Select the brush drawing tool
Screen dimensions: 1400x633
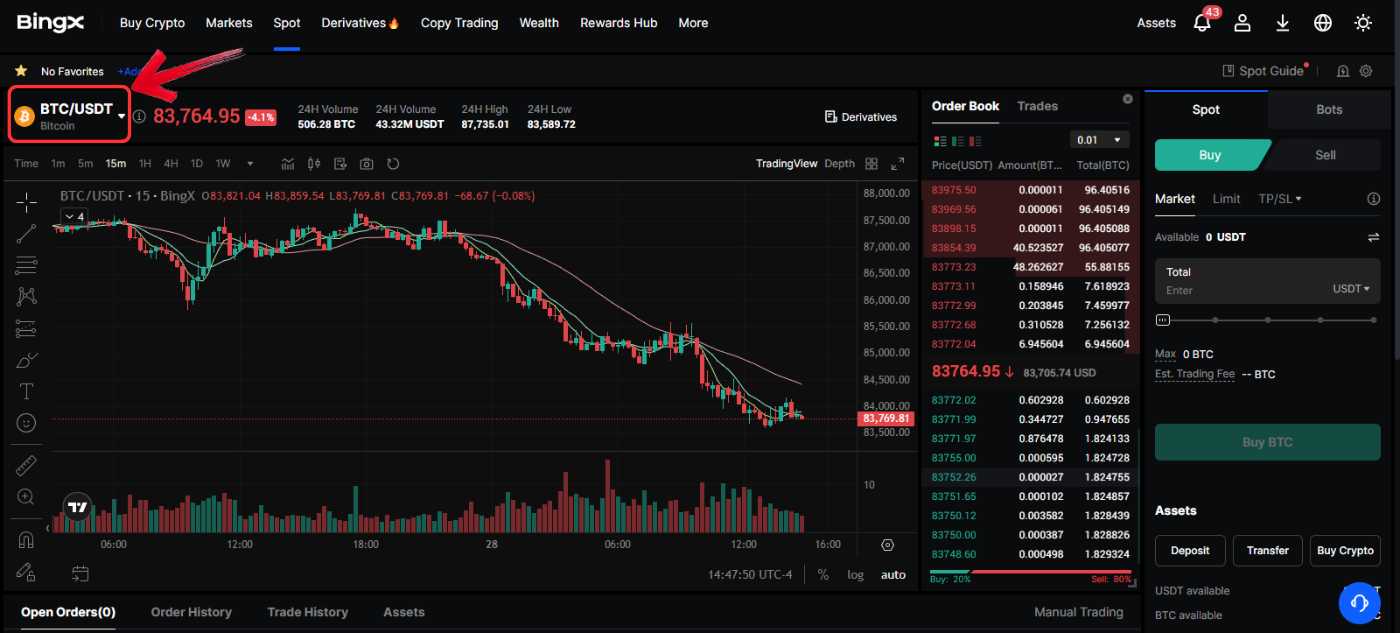tap(26, 360)
